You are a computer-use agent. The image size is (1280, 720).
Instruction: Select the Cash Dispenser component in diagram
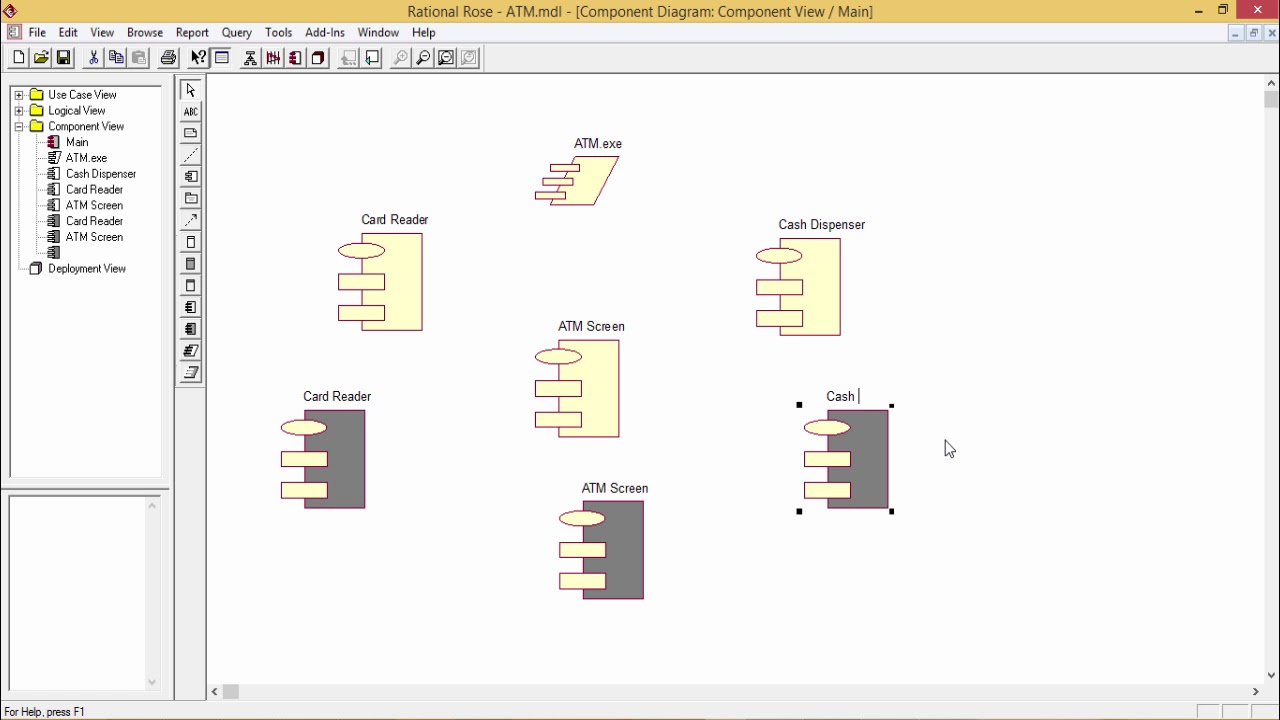(799, 287)
